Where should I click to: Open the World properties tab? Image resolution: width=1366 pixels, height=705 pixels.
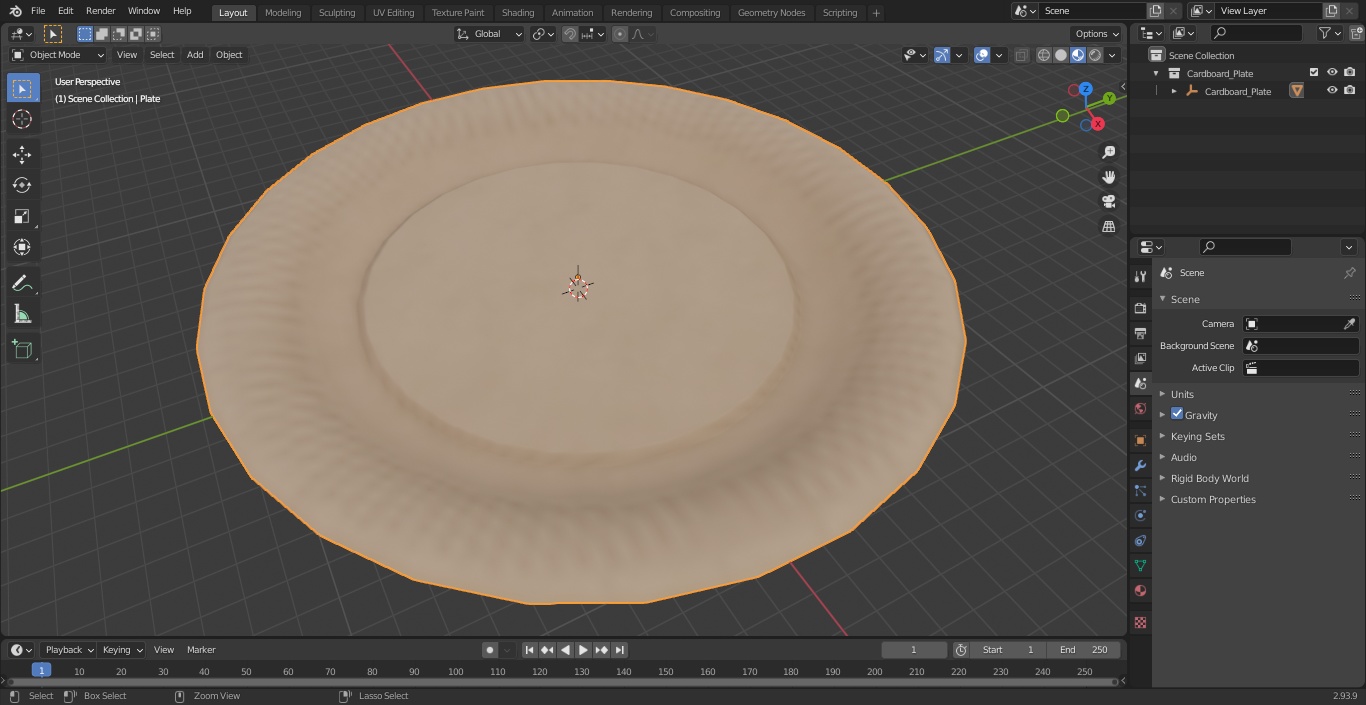1140,408
